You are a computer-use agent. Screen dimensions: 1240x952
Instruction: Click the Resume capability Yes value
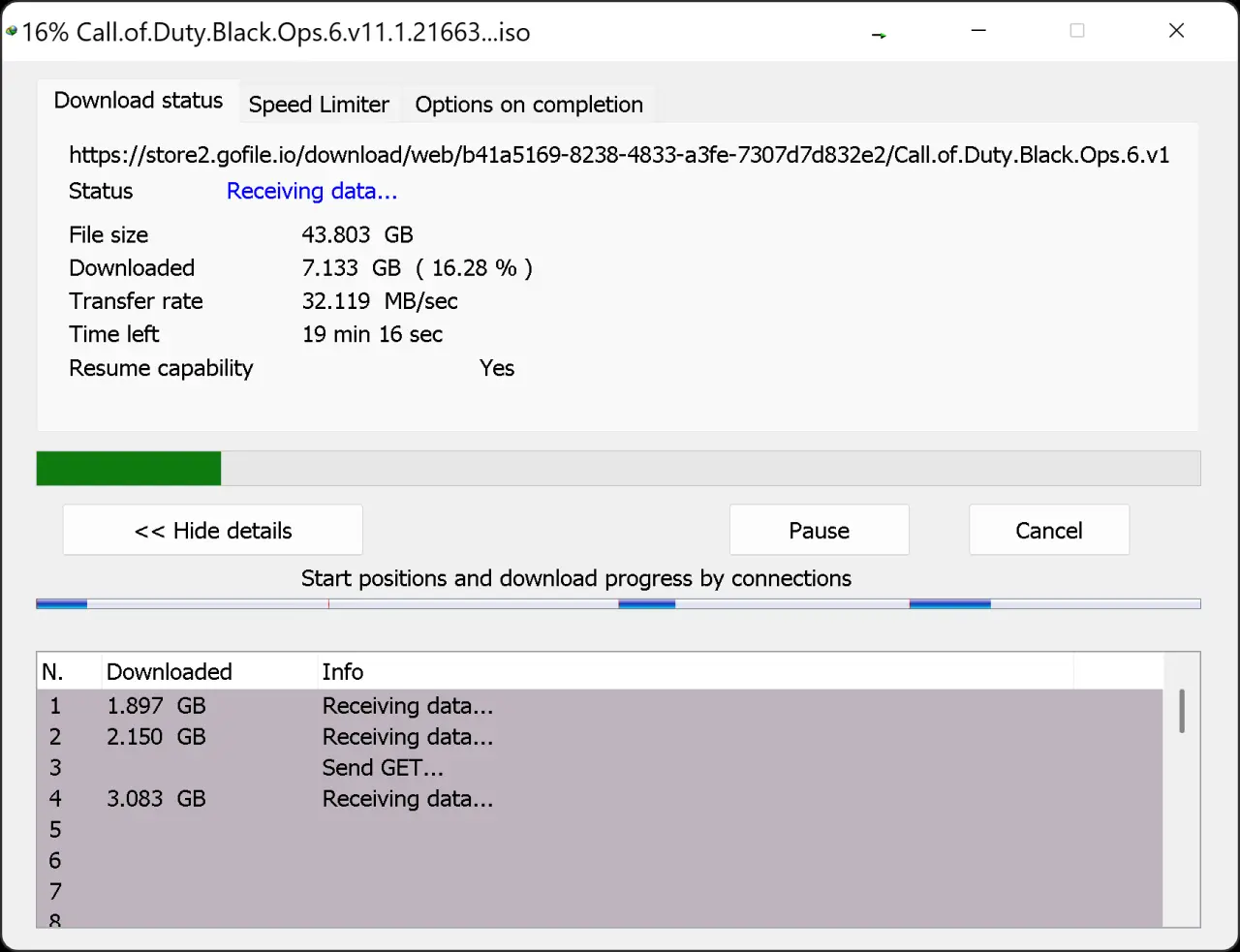[x=497, y=368]
